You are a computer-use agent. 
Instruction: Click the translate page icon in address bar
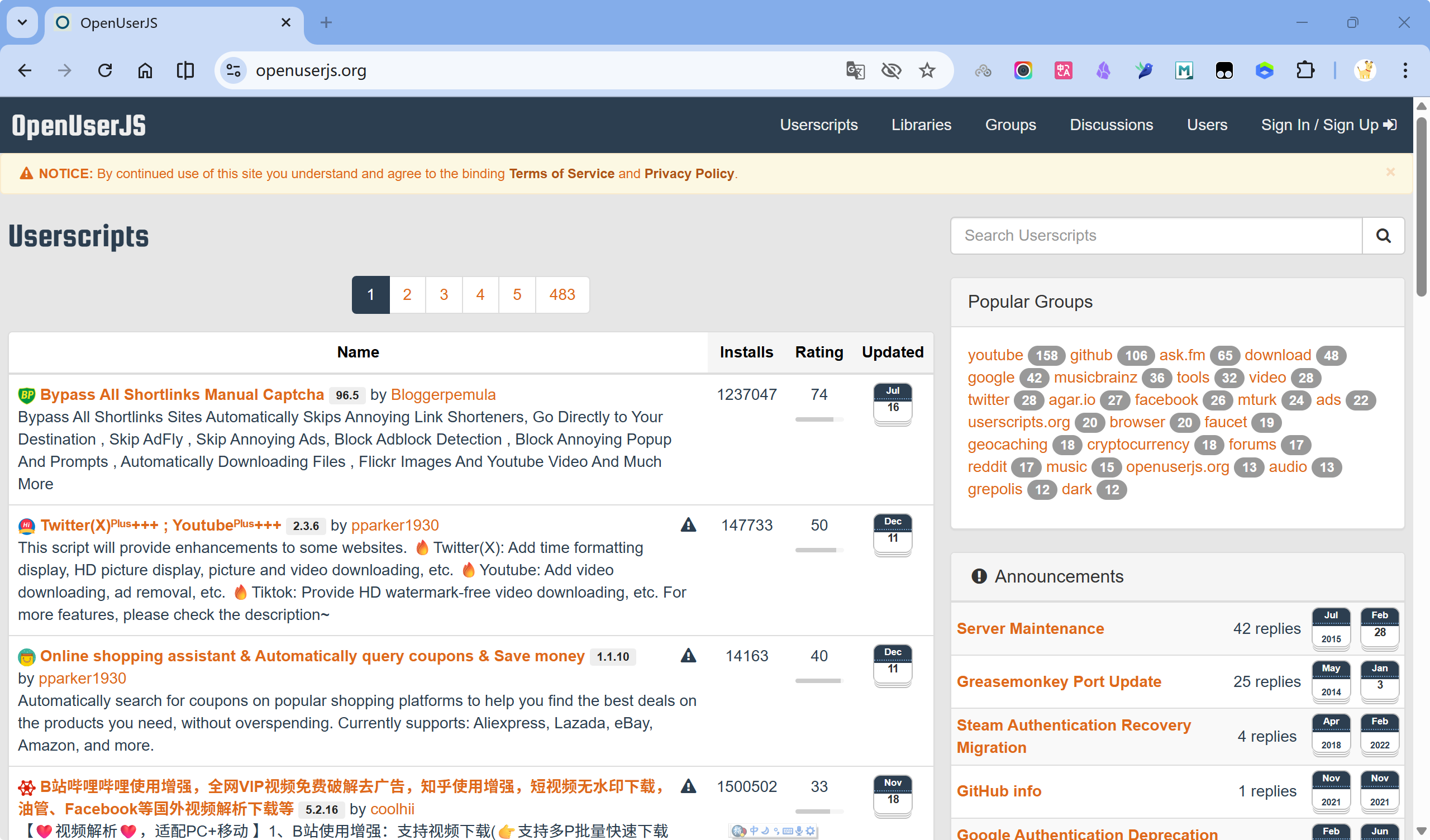(855, 70)
